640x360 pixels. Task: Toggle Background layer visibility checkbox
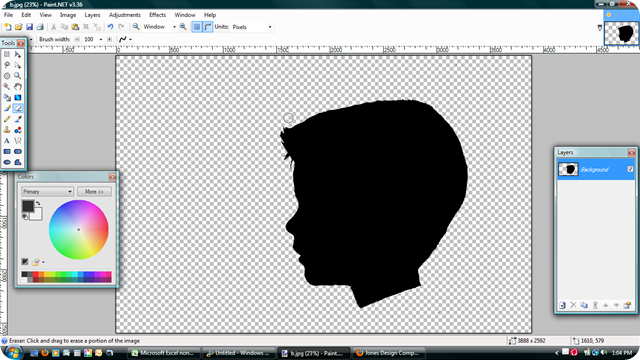(x=630, y=169)
